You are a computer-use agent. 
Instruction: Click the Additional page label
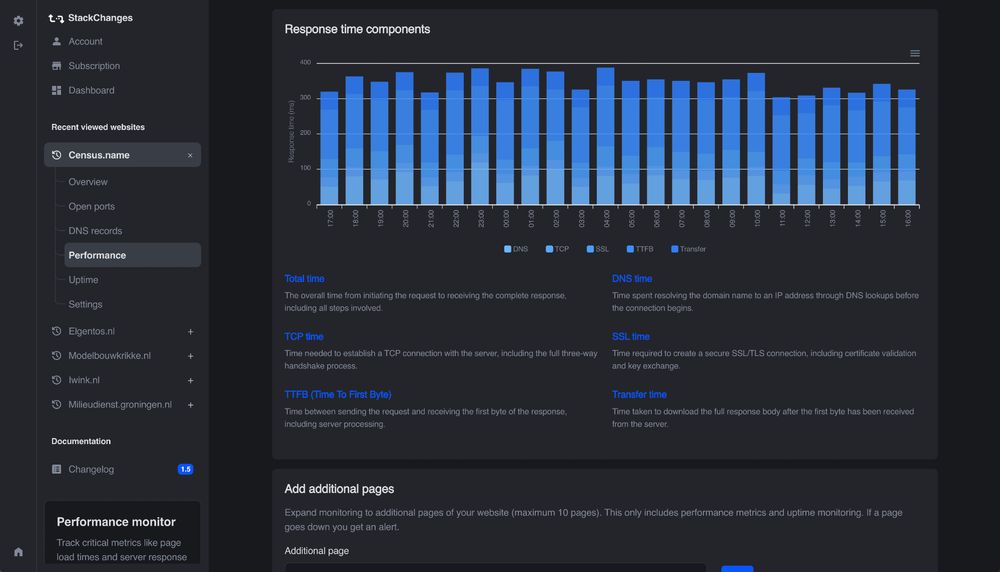click(316, 551)
